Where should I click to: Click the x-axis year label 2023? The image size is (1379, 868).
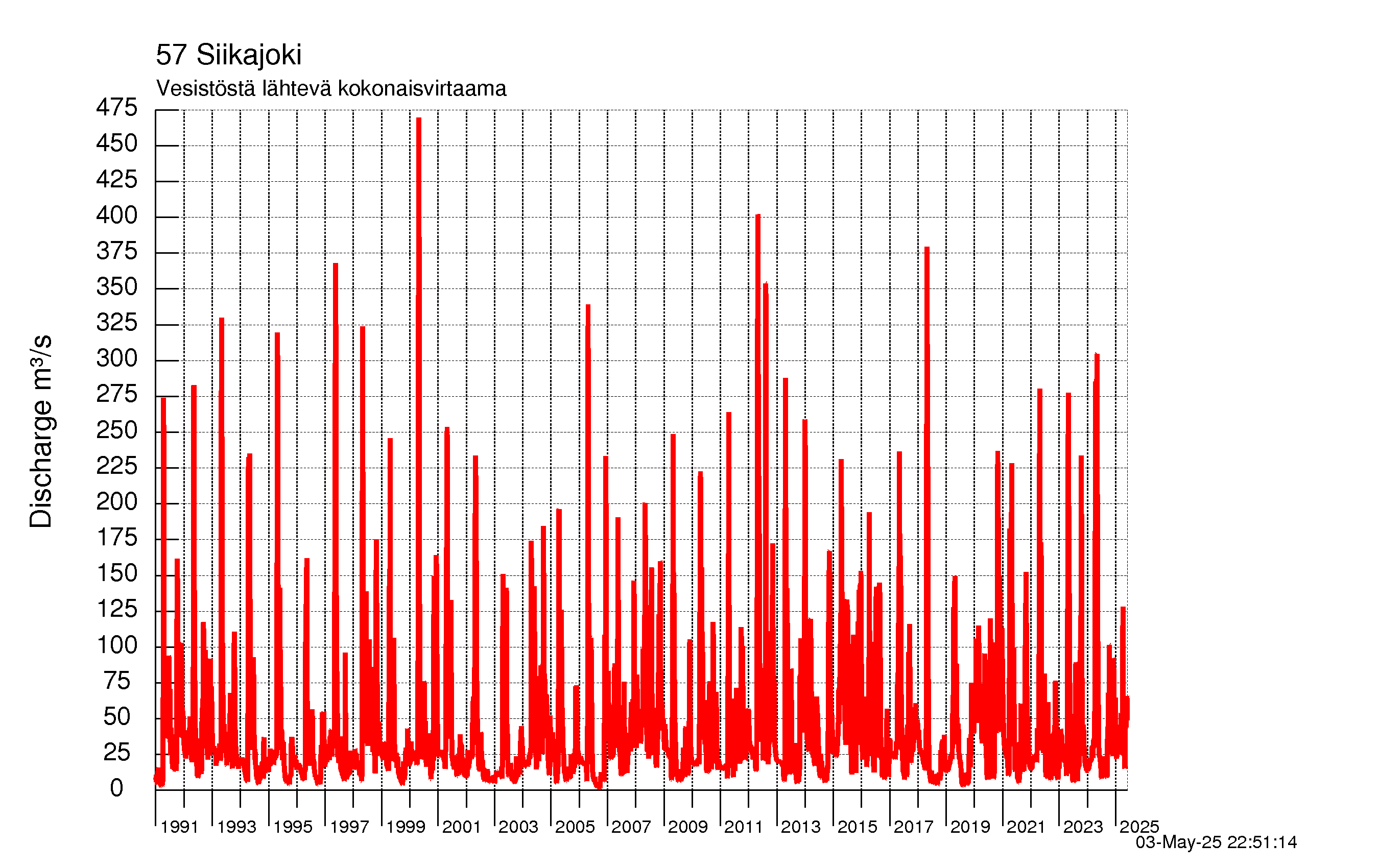tap(1083, 827)
